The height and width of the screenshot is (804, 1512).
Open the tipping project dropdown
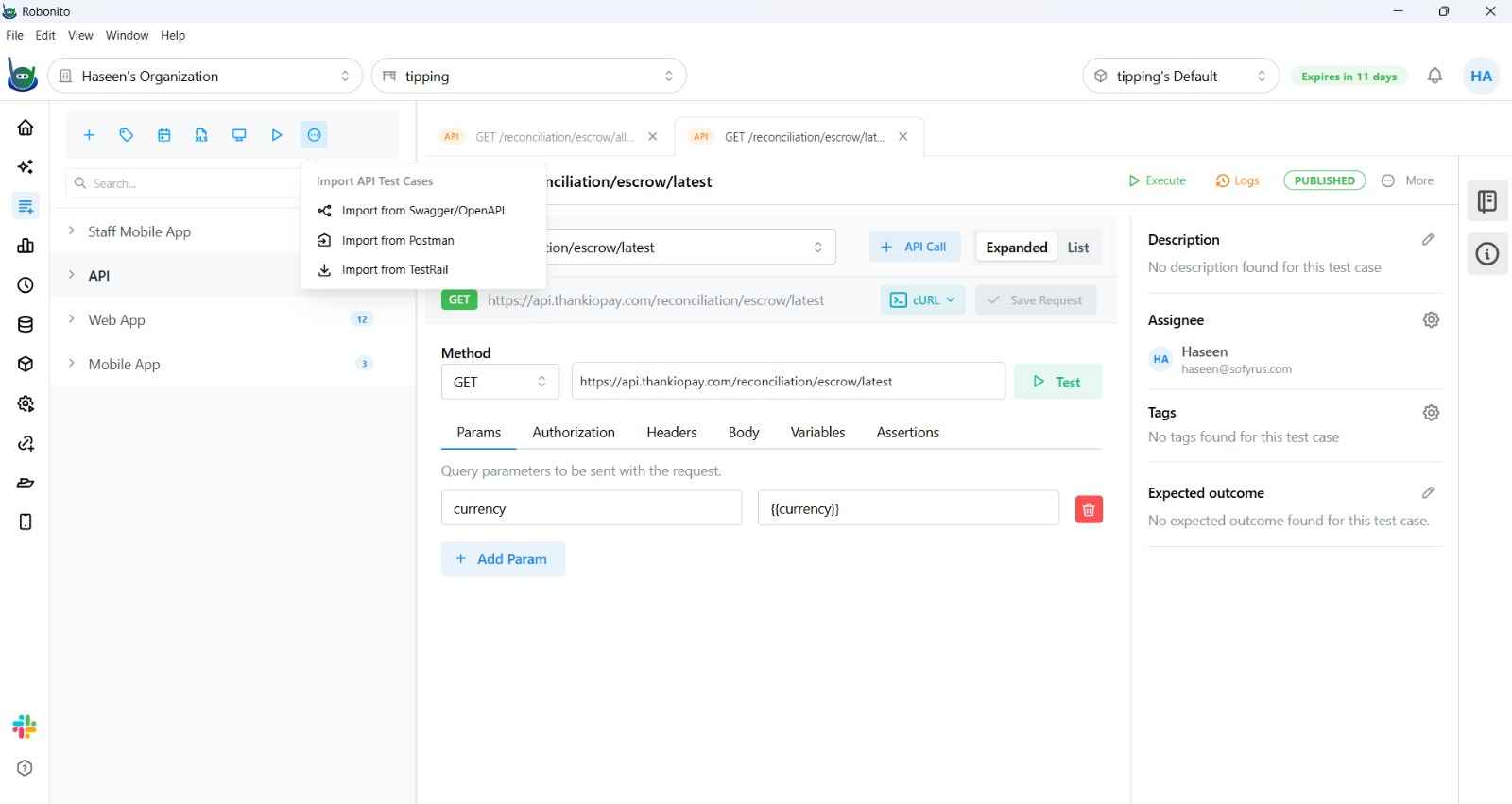tap(529, 76)
